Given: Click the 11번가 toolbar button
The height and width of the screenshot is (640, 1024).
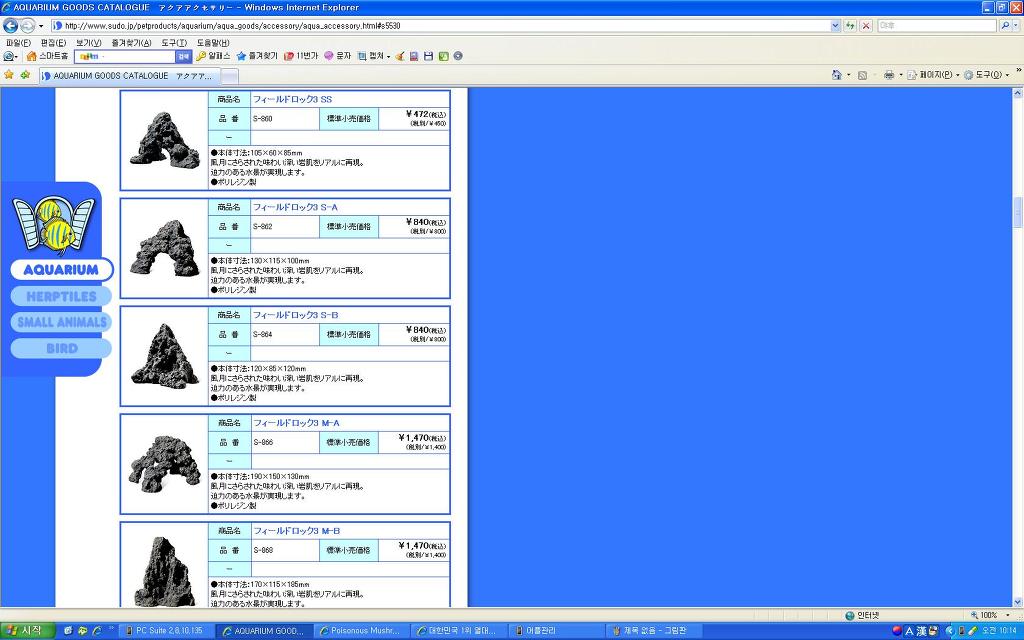Looking at the screenshot, I should click(300, 56).
